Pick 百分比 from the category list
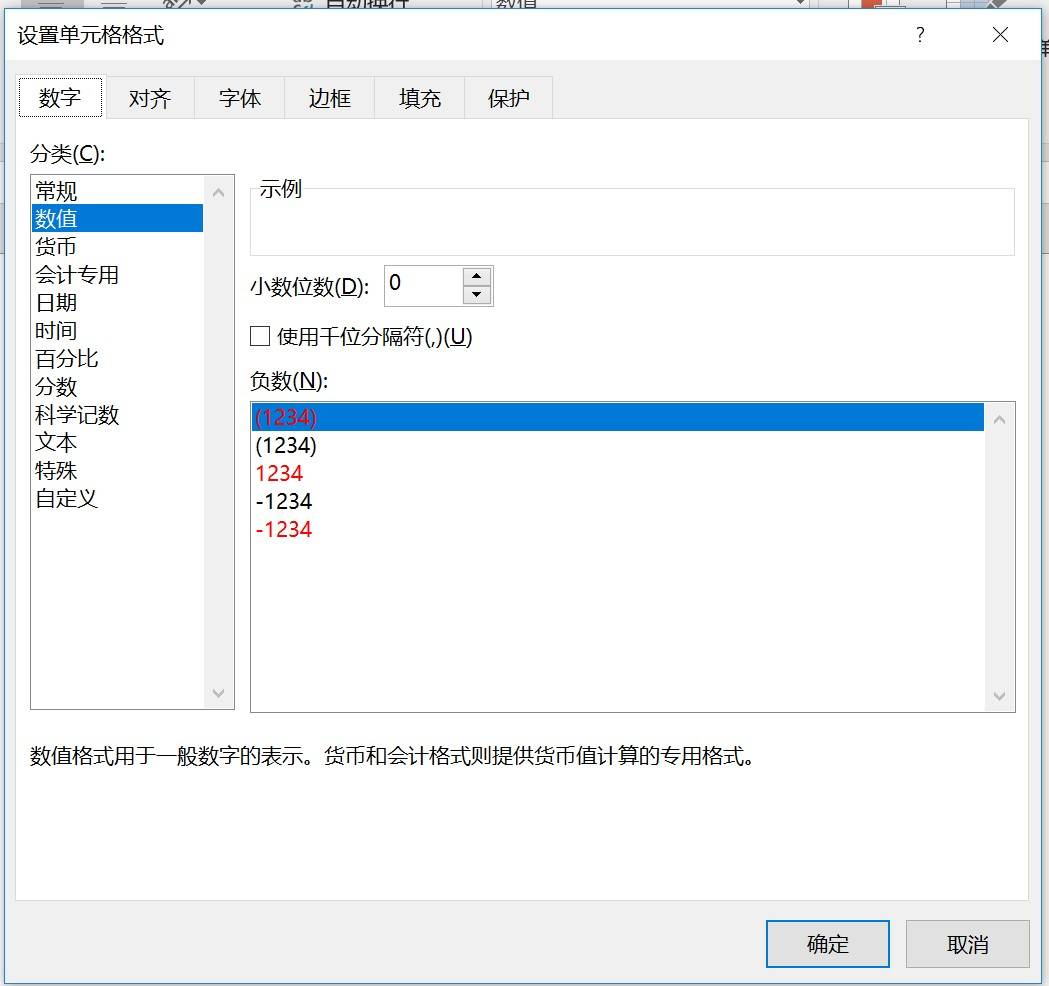 pyautogui.click(x=67, y=359)
